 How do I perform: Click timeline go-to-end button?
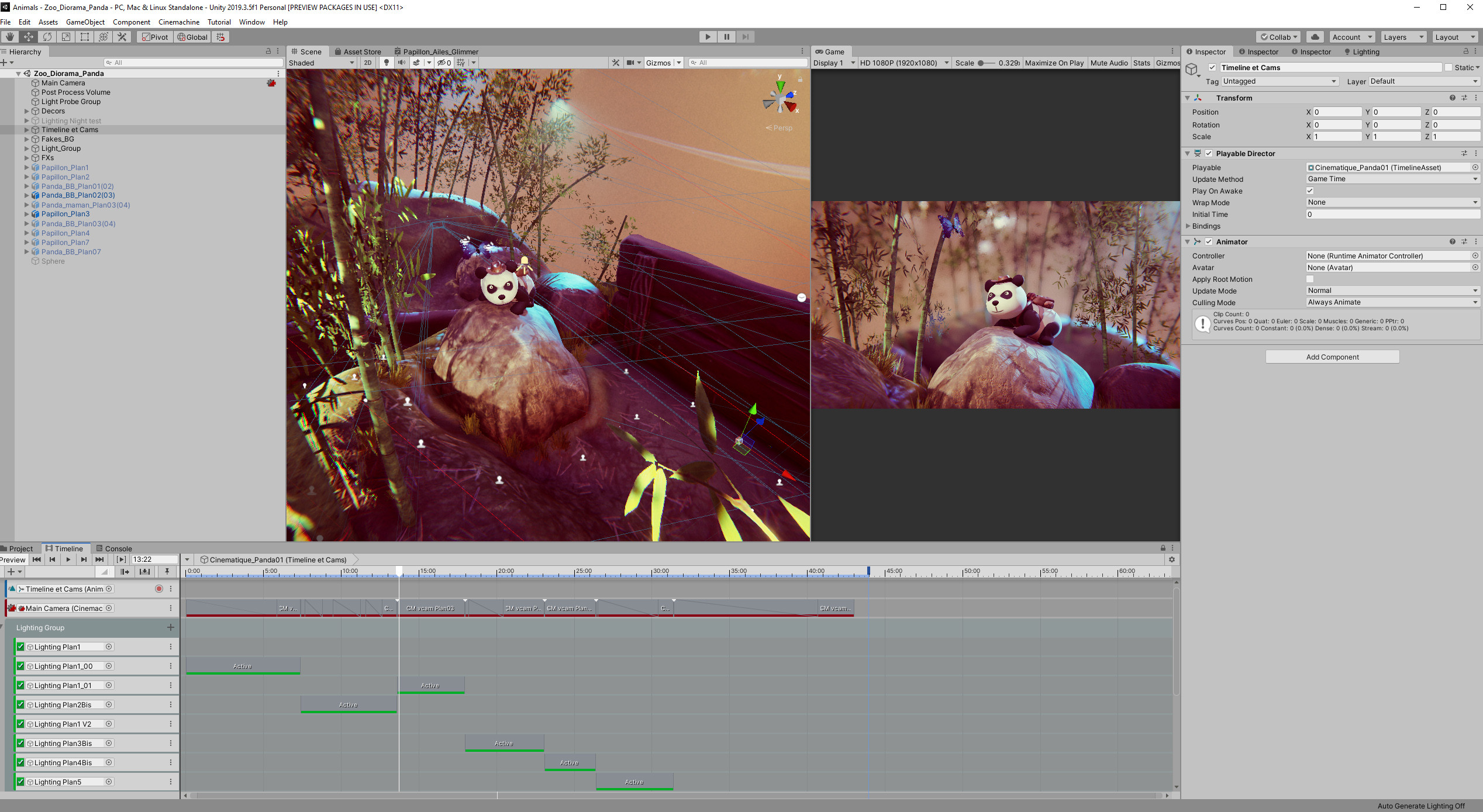[99, 559]
